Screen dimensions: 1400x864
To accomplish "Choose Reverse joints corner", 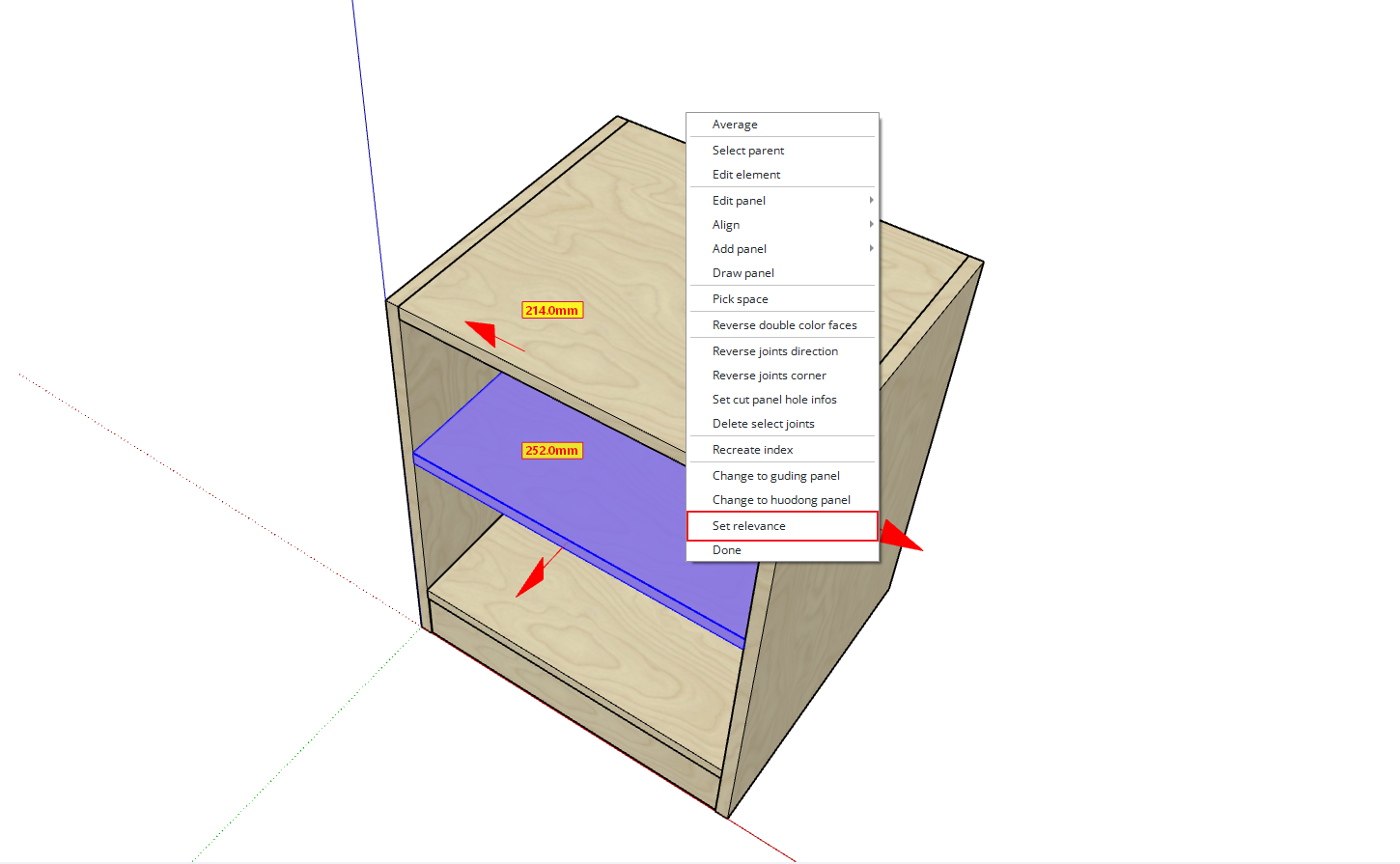I will [x=770, y=376].
